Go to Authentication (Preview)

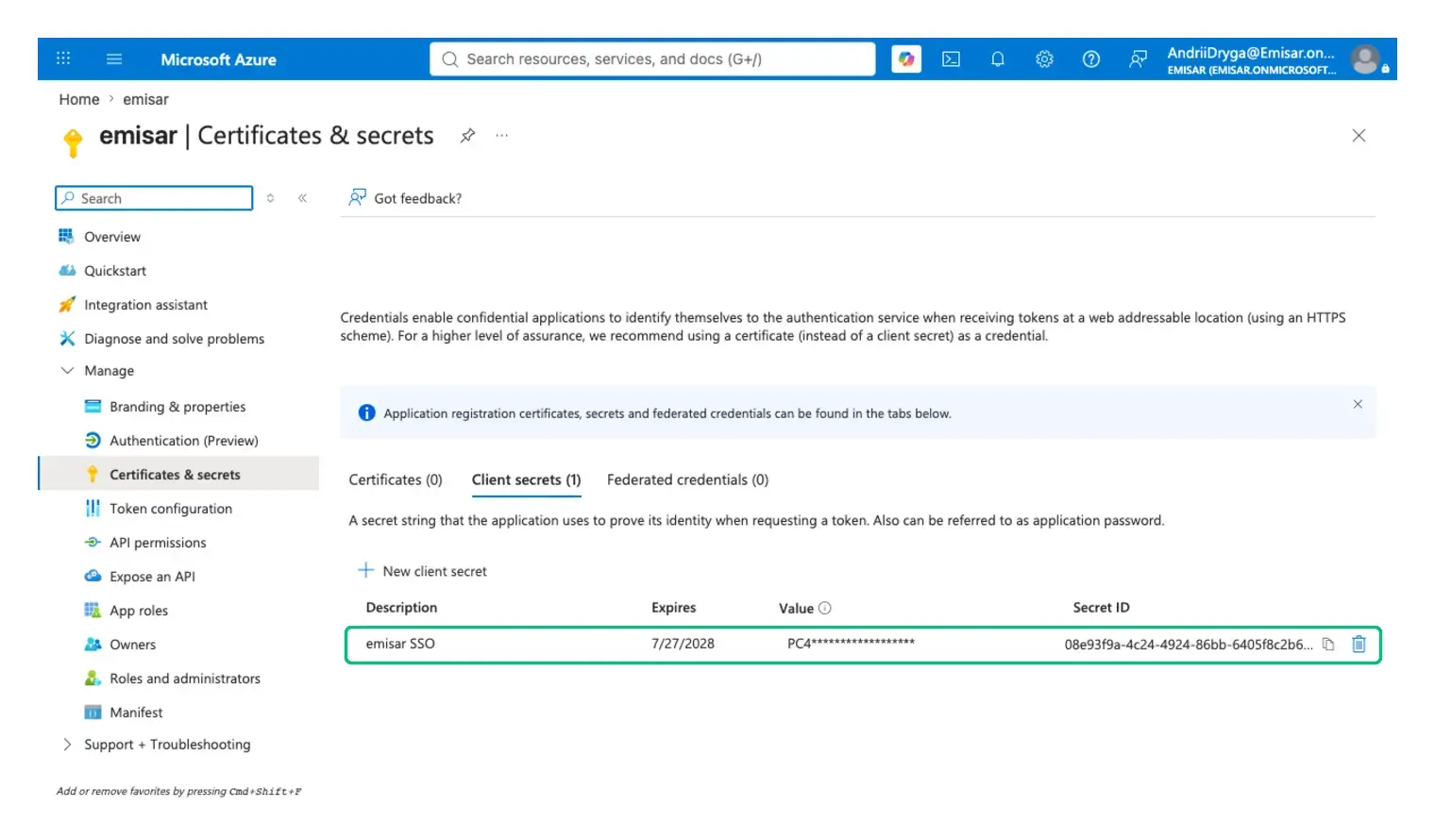pyautogui.click(x=184, y=441)
